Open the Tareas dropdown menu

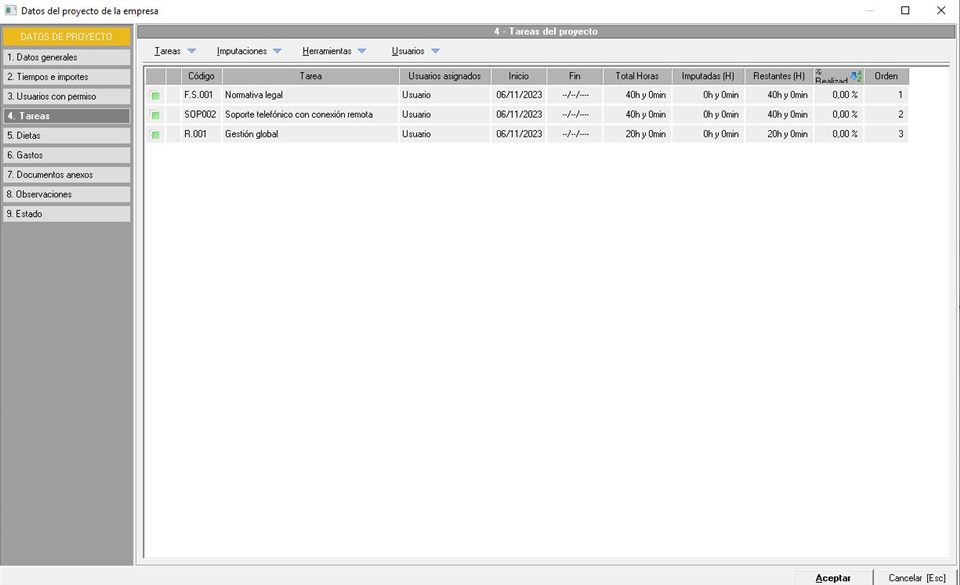[x=175, y=51]
